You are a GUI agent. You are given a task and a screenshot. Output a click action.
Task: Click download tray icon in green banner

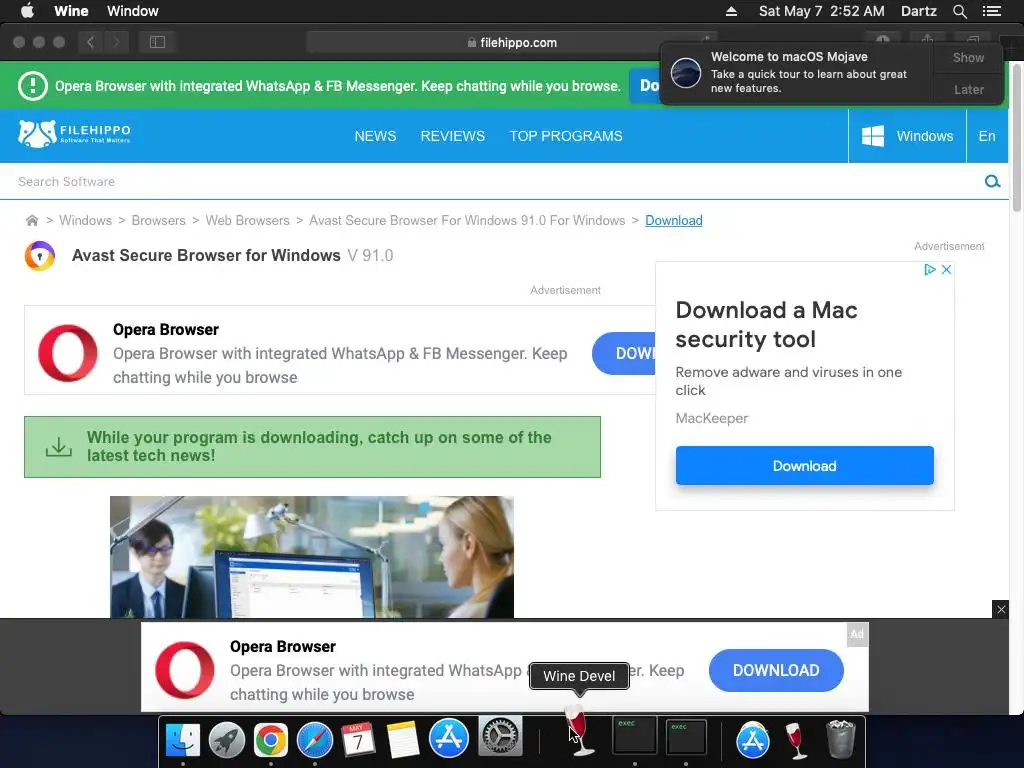[x=59, y=447]
